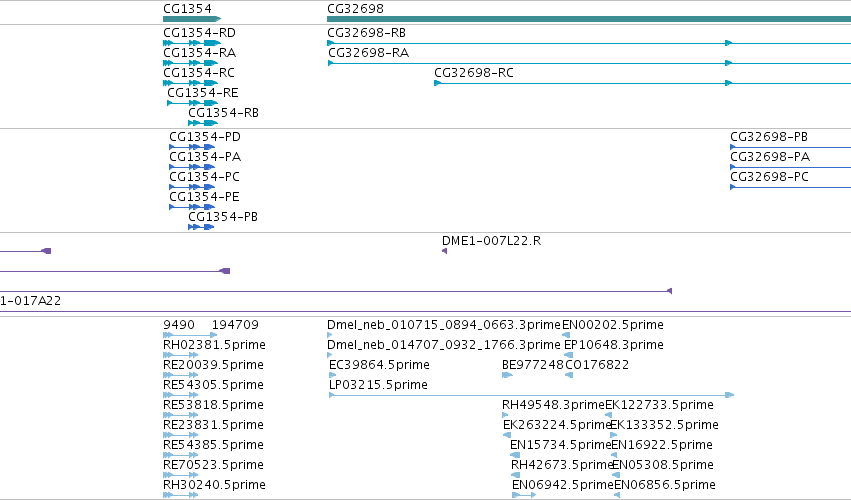Click the EN06942.5prime EST arrow glyph
The width and height of the screenshot is (851, 500).
click(x=524, y=495)
